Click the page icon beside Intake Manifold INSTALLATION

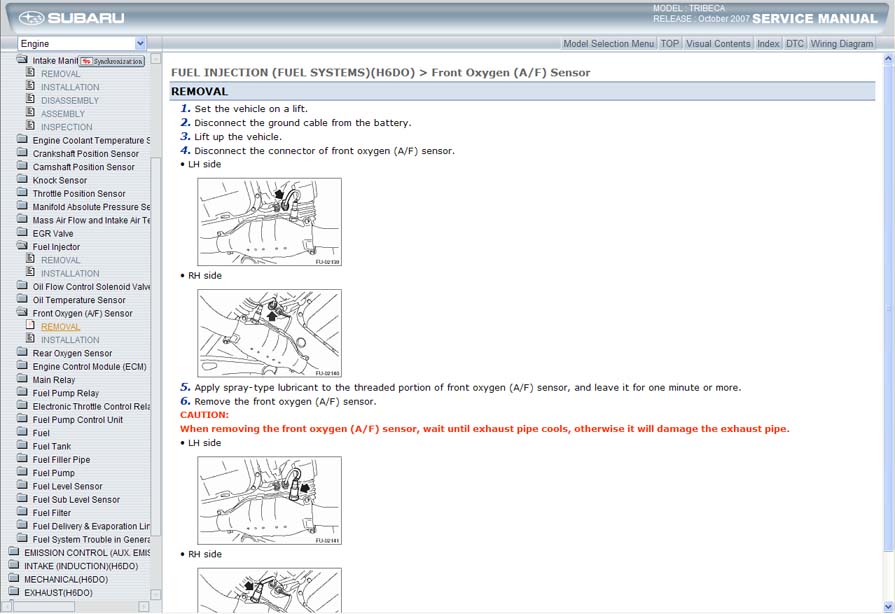tap(30, 86)
